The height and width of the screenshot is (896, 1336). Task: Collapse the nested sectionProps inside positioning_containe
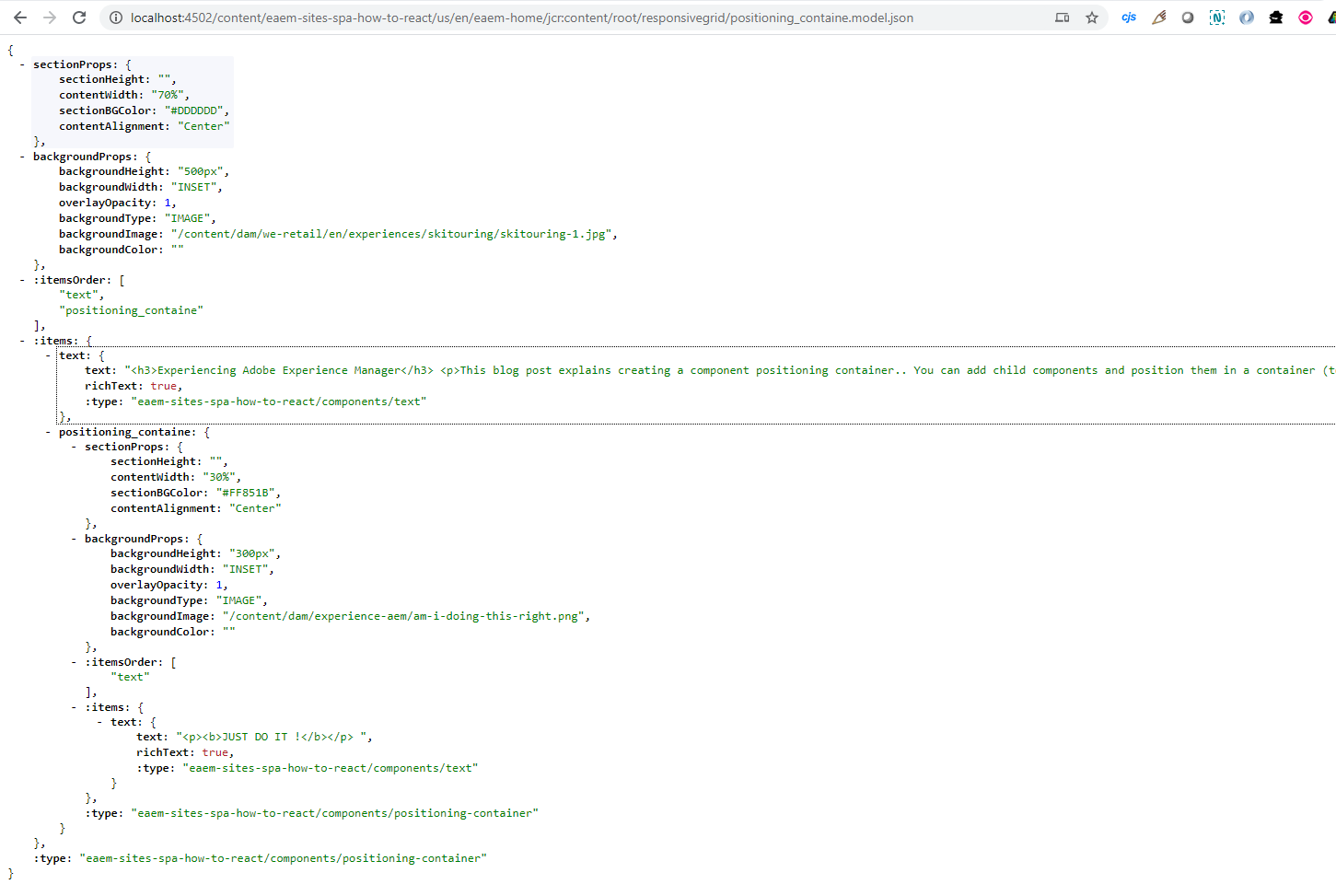pos(74,446)
